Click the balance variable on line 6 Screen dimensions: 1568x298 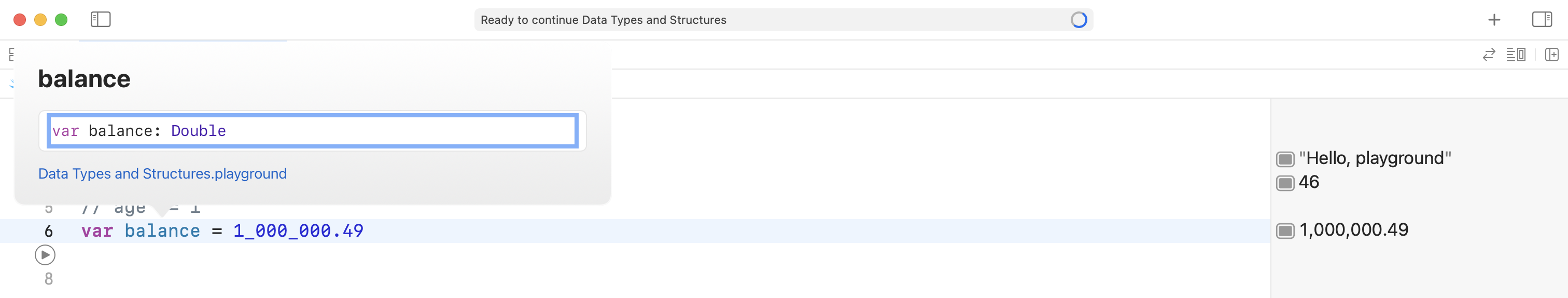(x=162, y=231)
